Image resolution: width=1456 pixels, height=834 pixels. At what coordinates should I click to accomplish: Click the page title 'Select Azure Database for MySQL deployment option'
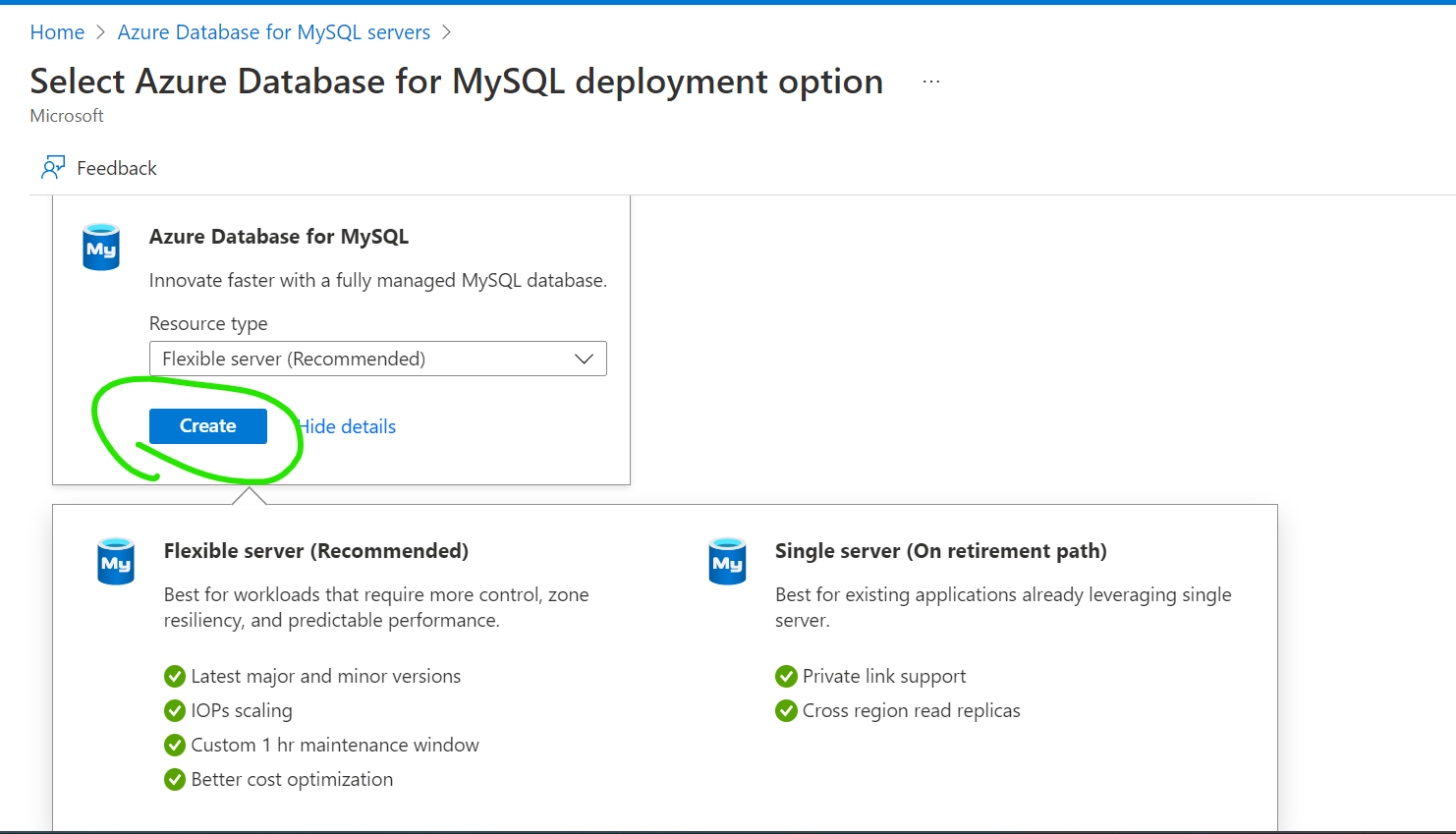point(457,82)
